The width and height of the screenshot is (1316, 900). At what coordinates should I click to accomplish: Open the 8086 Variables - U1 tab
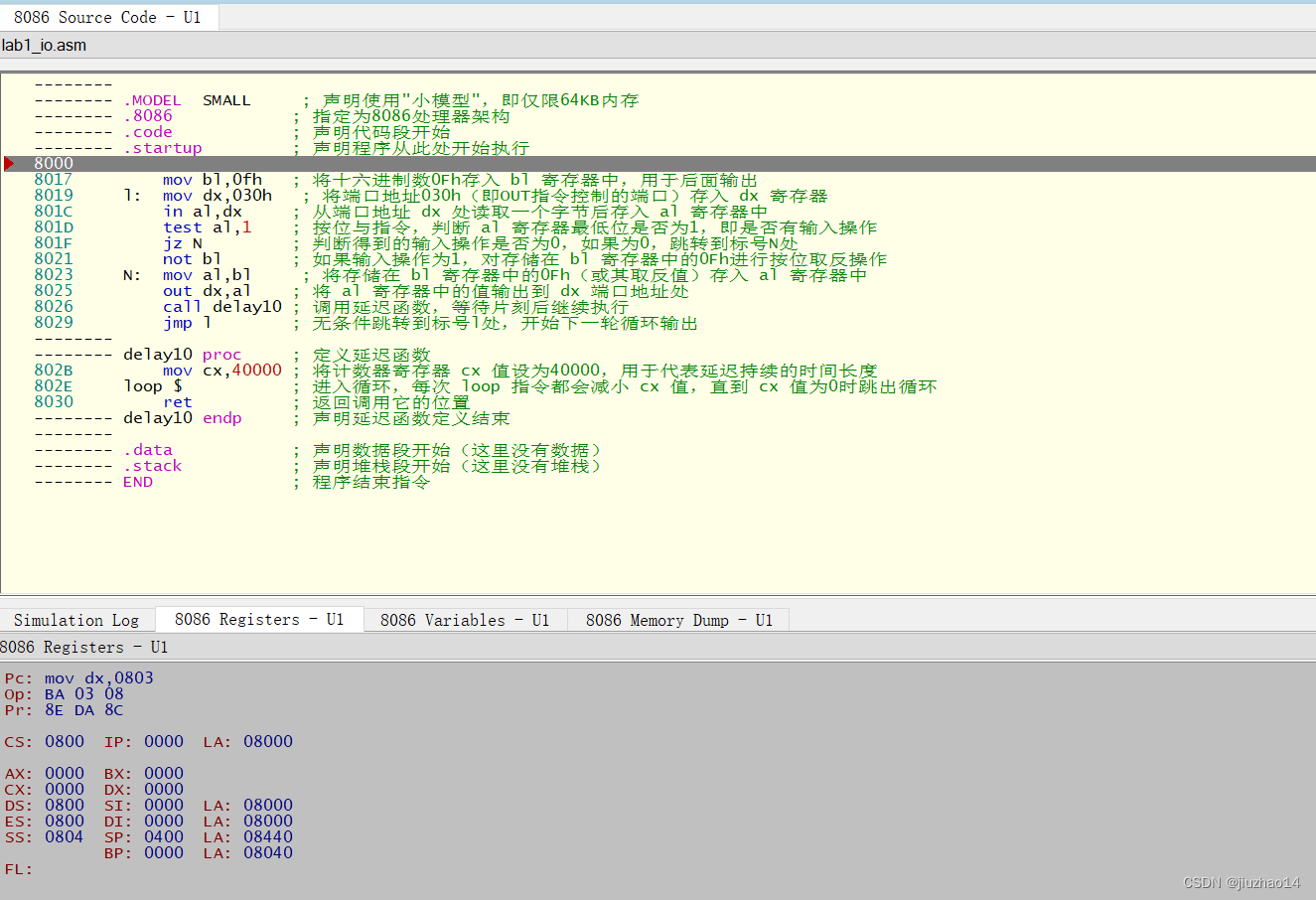[x=463, y=619]
